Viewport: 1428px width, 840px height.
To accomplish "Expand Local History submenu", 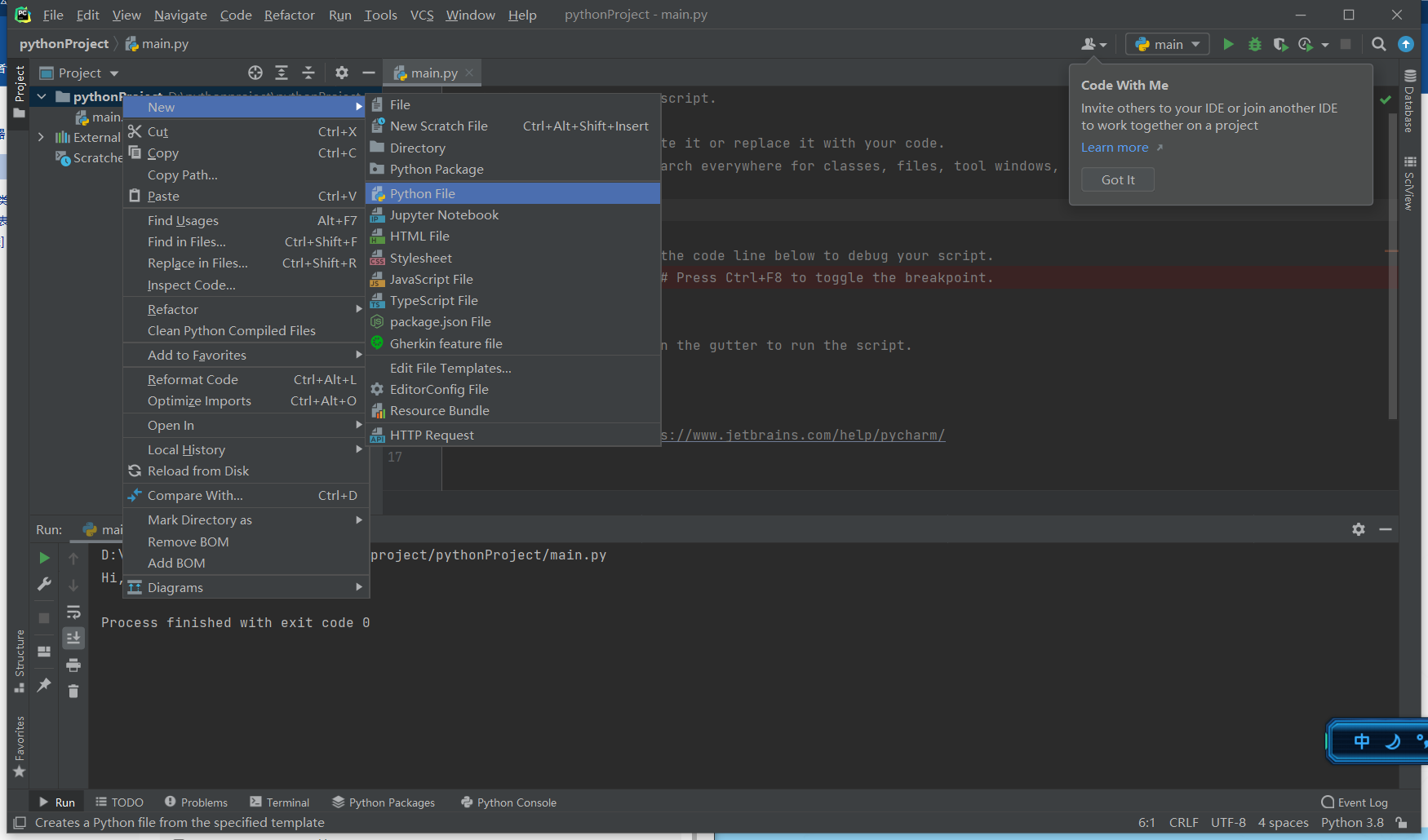I will (x=244, y=449).
